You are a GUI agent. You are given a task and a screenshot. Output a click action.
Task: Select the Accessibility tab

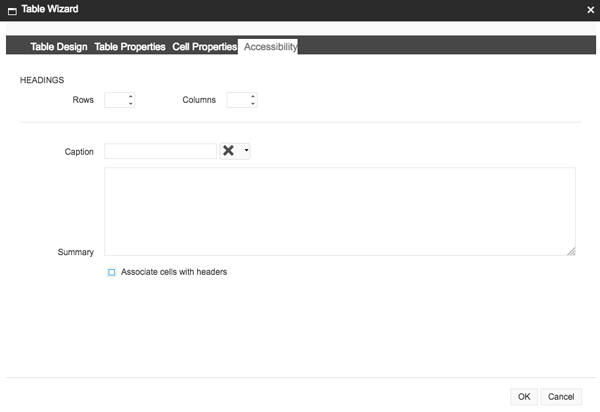(270, 47)
